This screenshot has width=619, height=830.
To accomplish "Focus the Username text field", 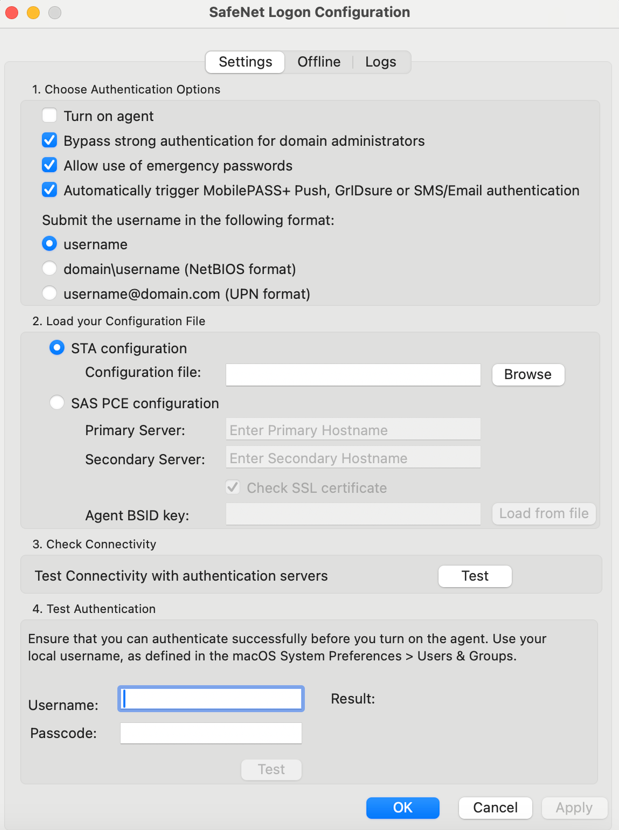I will (x=211, y=699).
